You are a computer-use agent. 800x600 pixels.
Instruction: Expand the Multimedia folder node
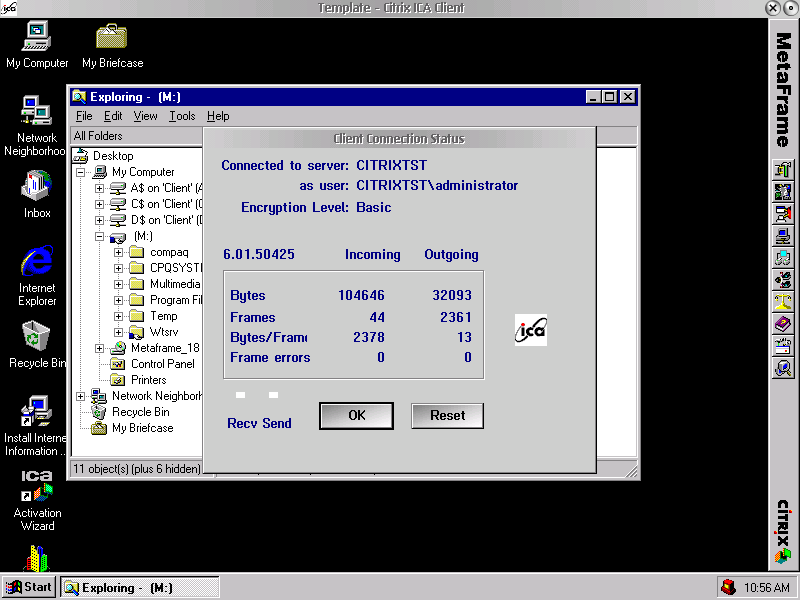pos(118,284)
